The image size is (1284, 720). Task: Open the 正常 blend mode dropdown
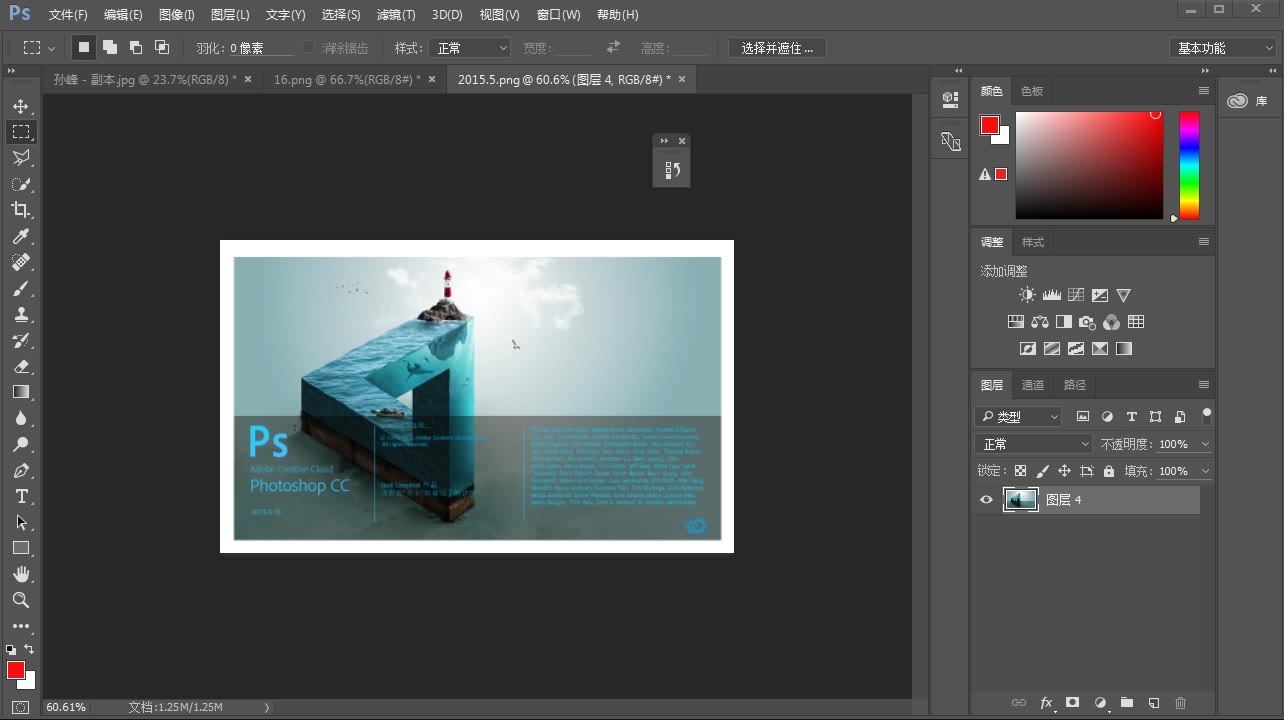coord(1034,444)
